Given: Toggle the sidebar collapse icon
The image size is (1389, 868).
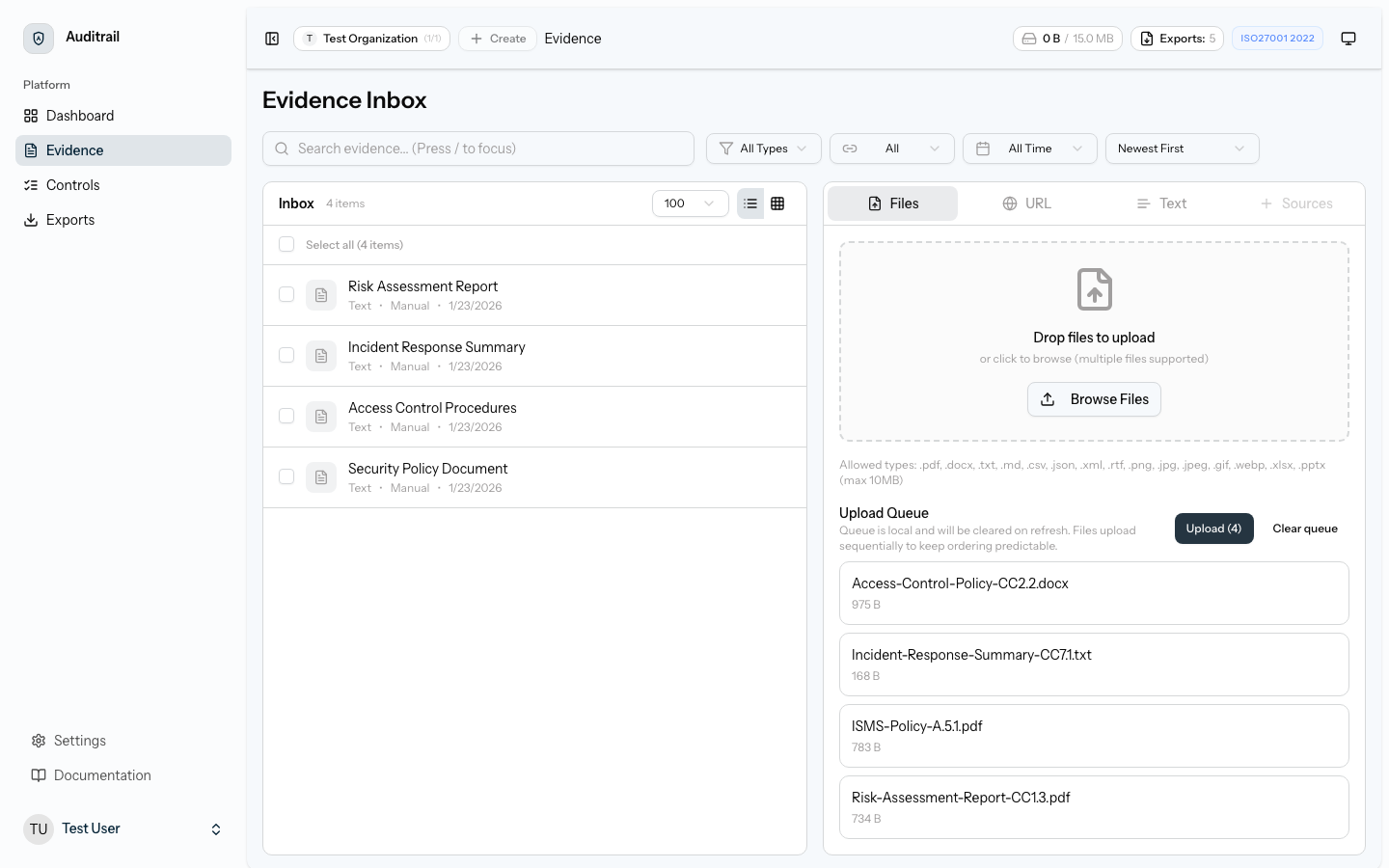Looking at the screenshot, I should [272, 39].
